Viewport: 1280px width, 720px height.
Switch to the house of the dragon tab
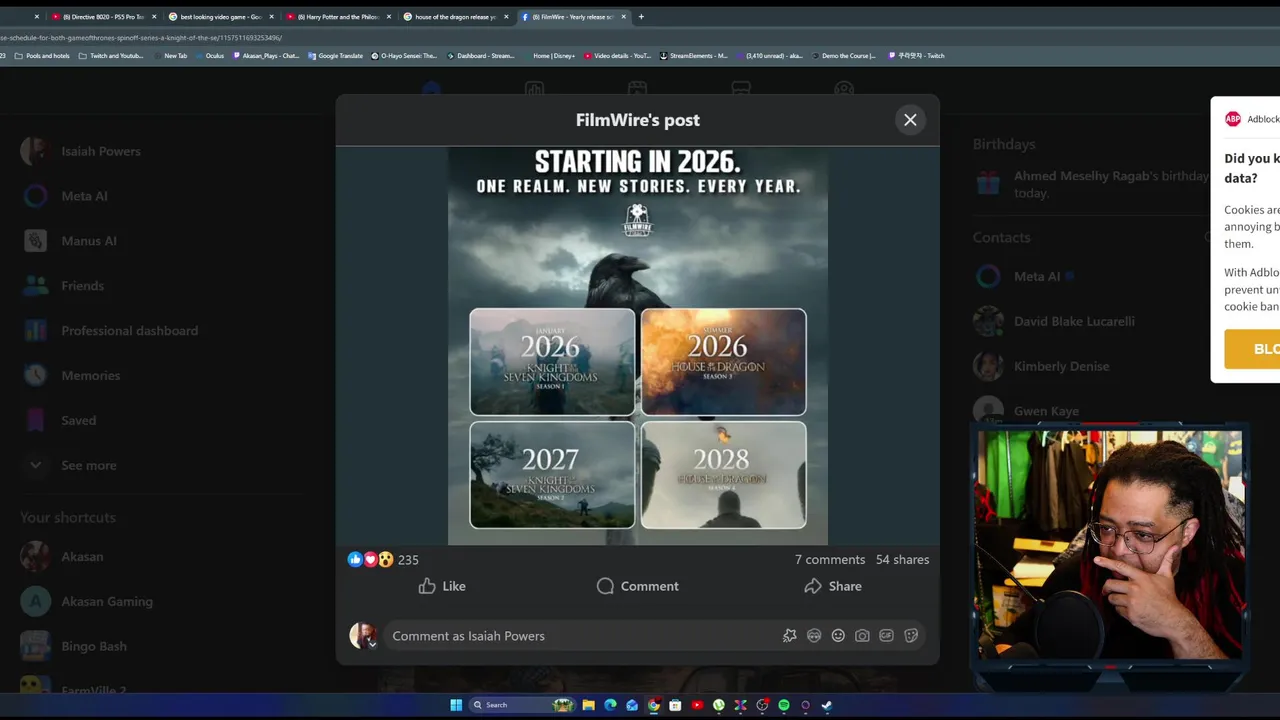click(x=455, y=17)
